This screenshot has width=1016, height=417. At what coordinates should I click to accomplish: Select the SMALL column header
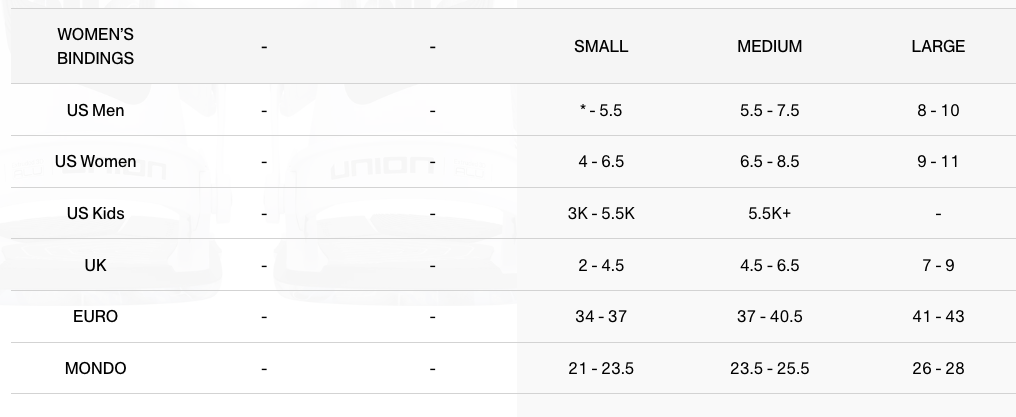[x=601, y=46]
